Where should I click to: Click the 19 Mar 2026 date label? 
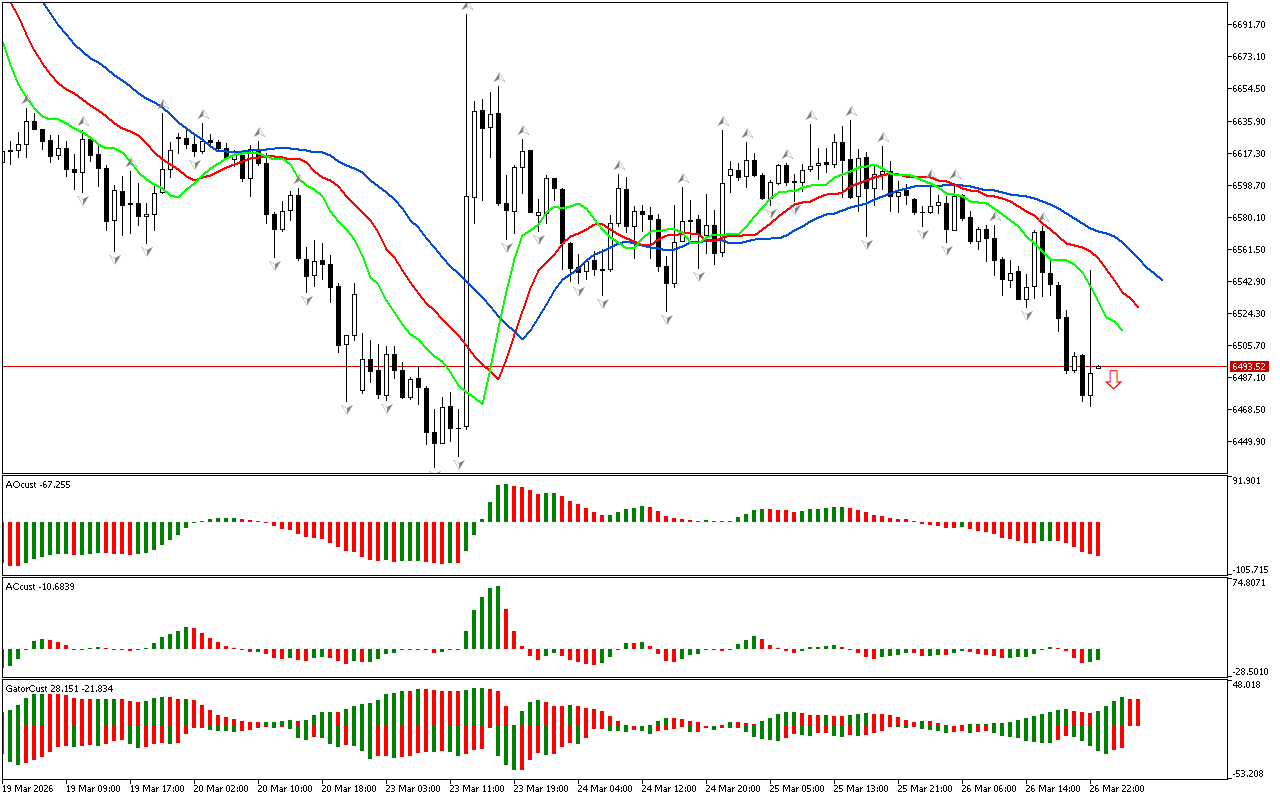(x=29, y=788)
